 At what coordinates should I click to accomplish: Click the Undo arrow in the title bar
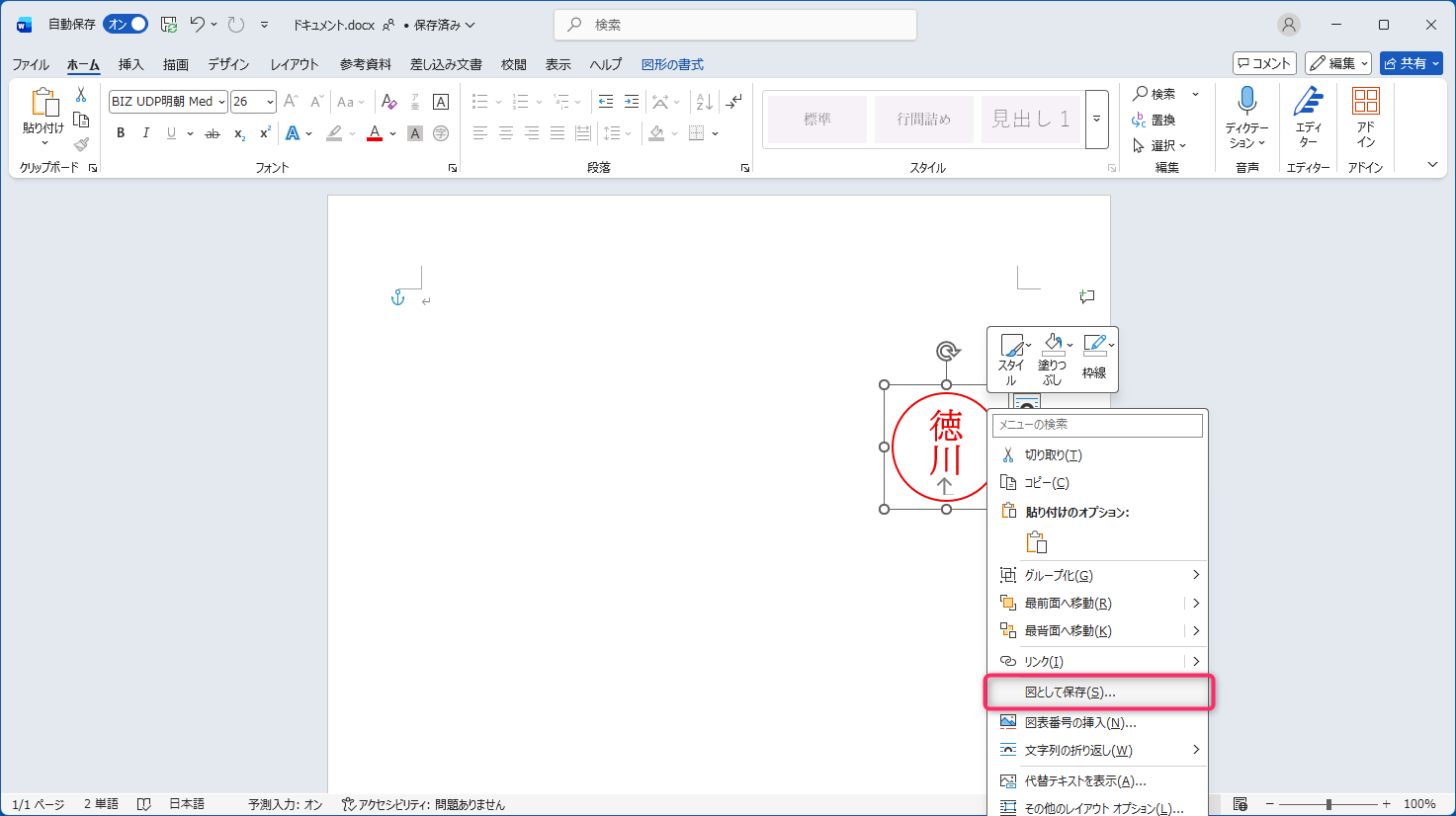198,25
